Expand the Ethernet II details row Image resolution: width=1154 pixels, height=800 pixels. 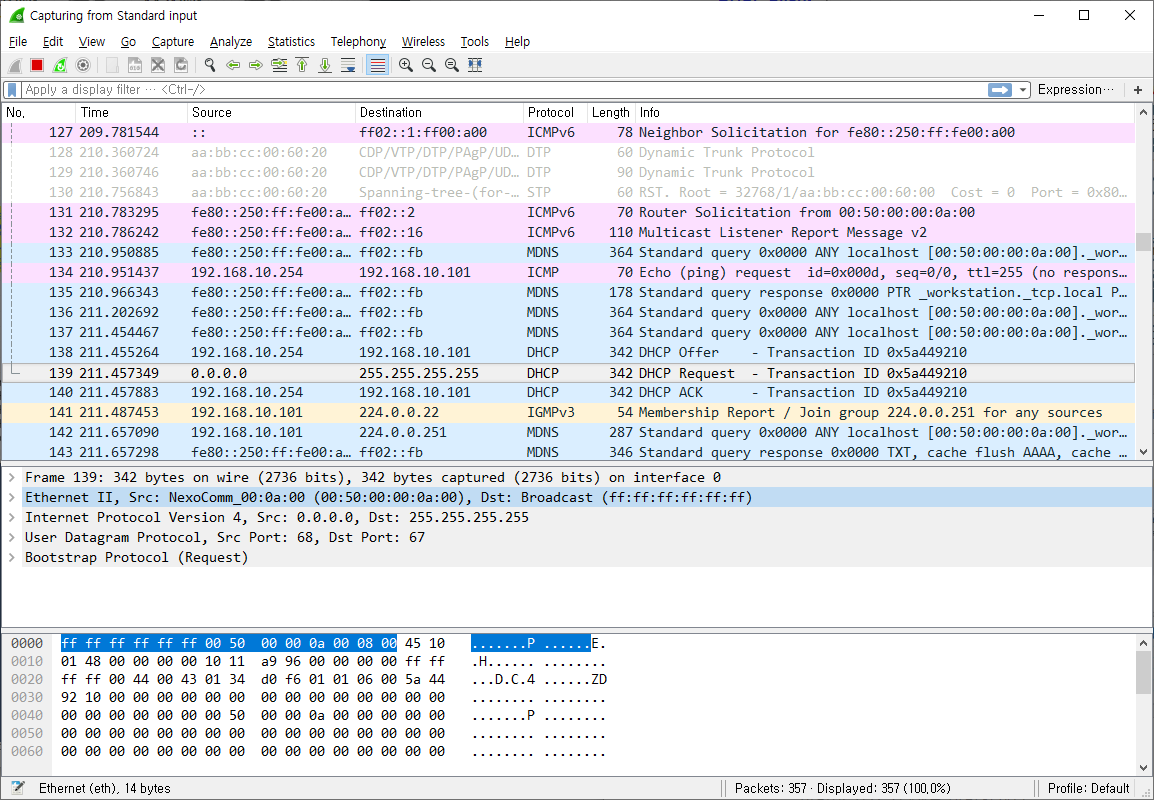click(x=12, y=498)
